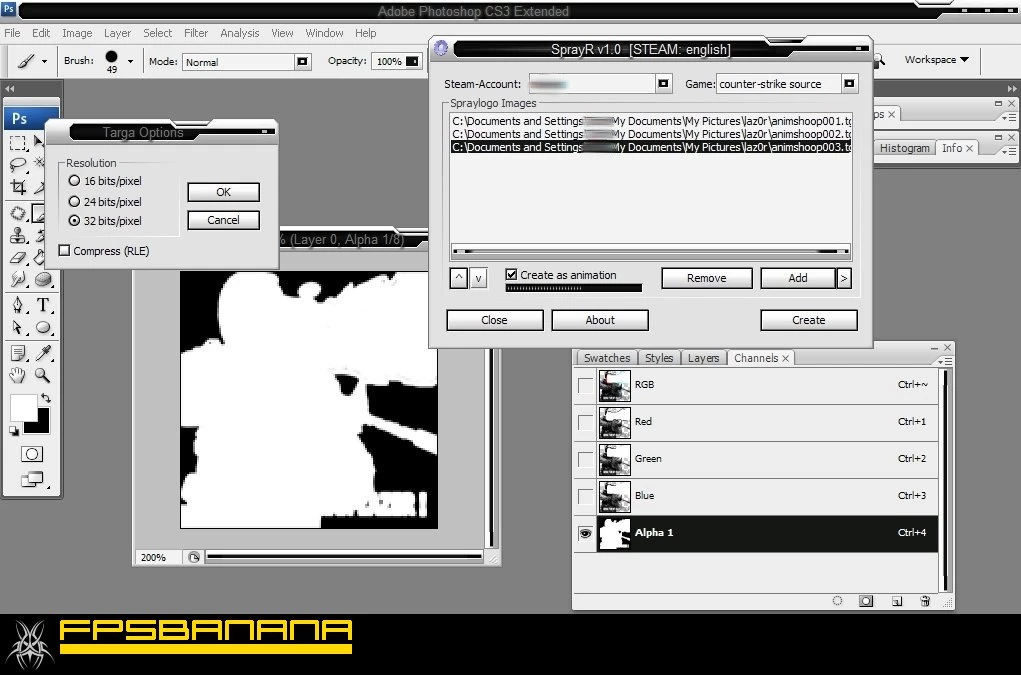This screenshot has height=675, width=1021.
Task: Select the Spot Healing Brush tool
Action: (18, 213)
